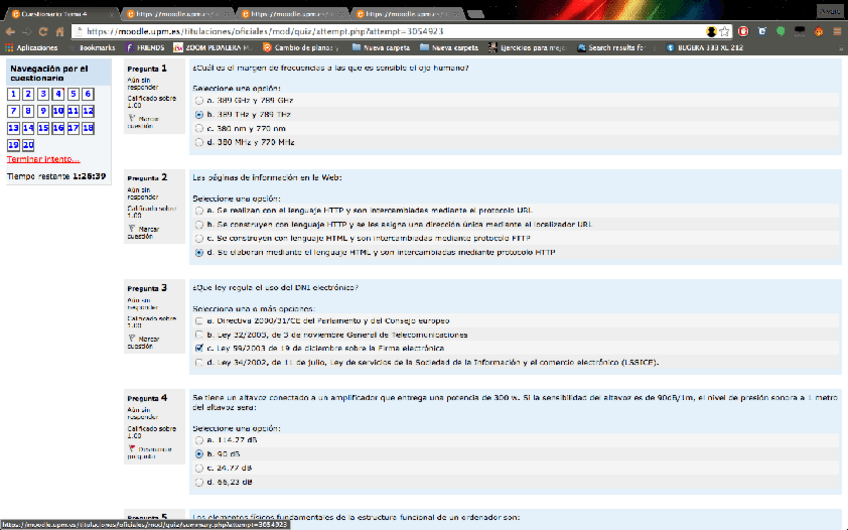
Task: Switch to the Cuestionario Tema 4 tab
Action: coord(60,14)
